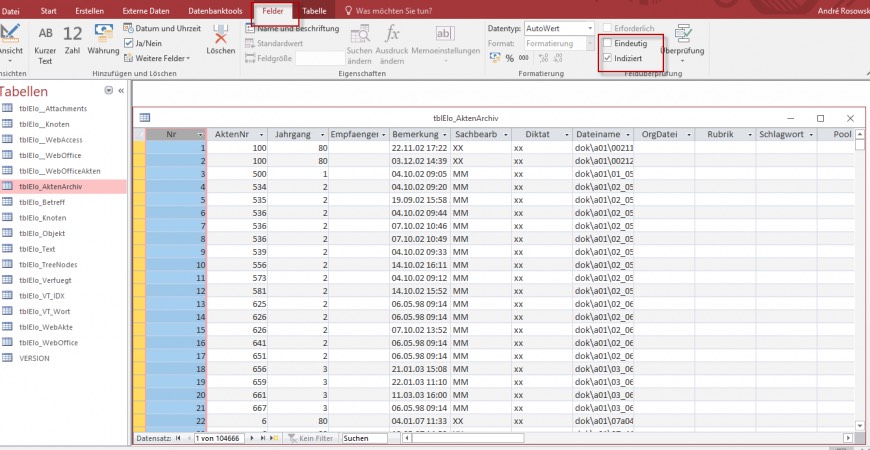Click the Dateiname column header

click(603, 135)
